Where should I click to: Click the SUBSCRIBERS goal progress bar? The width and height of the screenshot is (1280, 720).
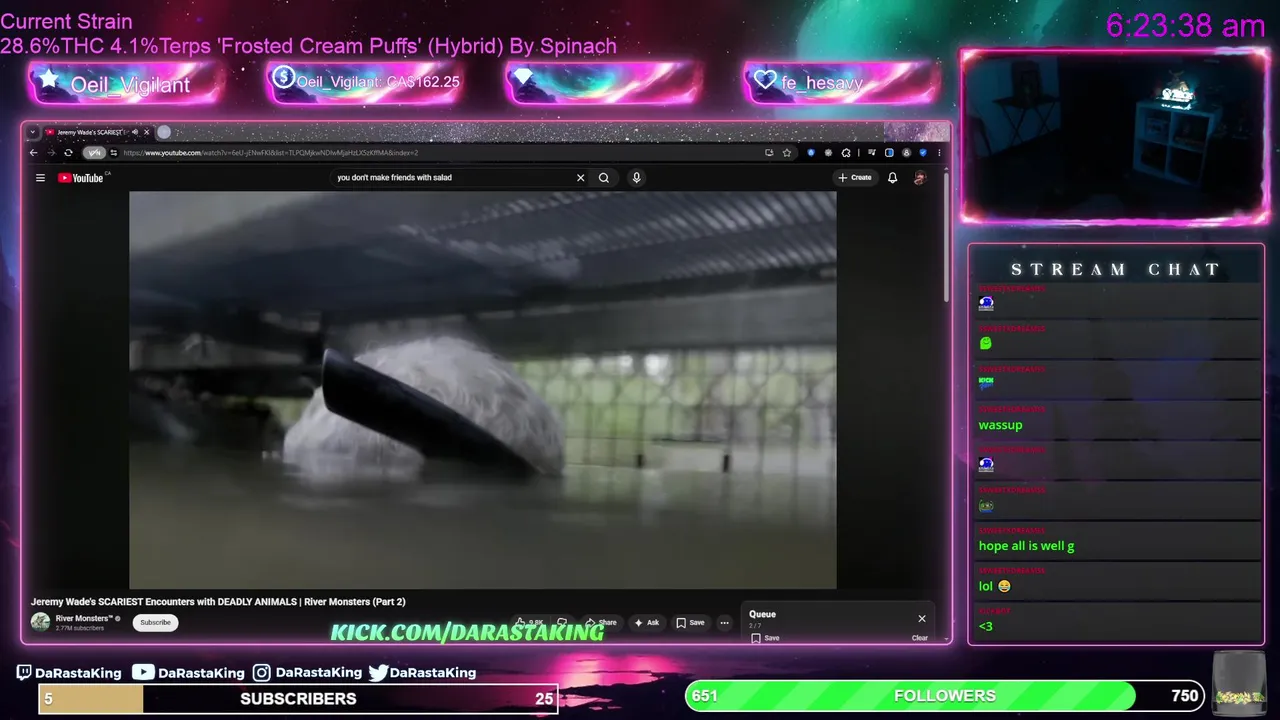point(297,699)
